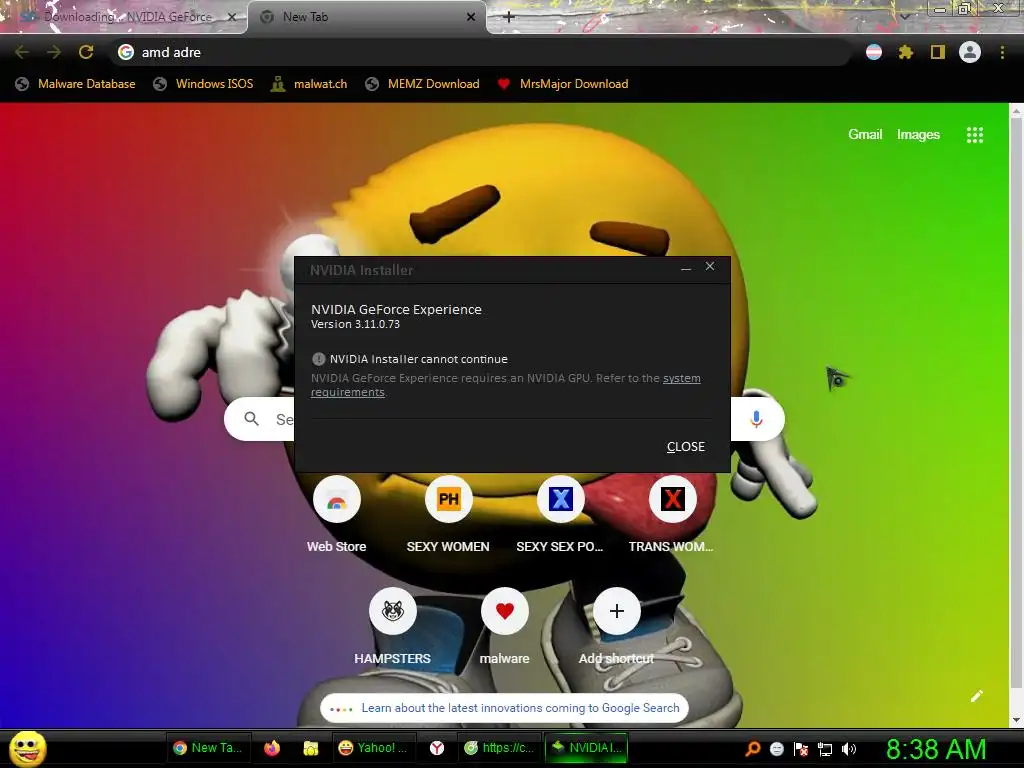Open the pink striped extension icon

pos(874,52)
